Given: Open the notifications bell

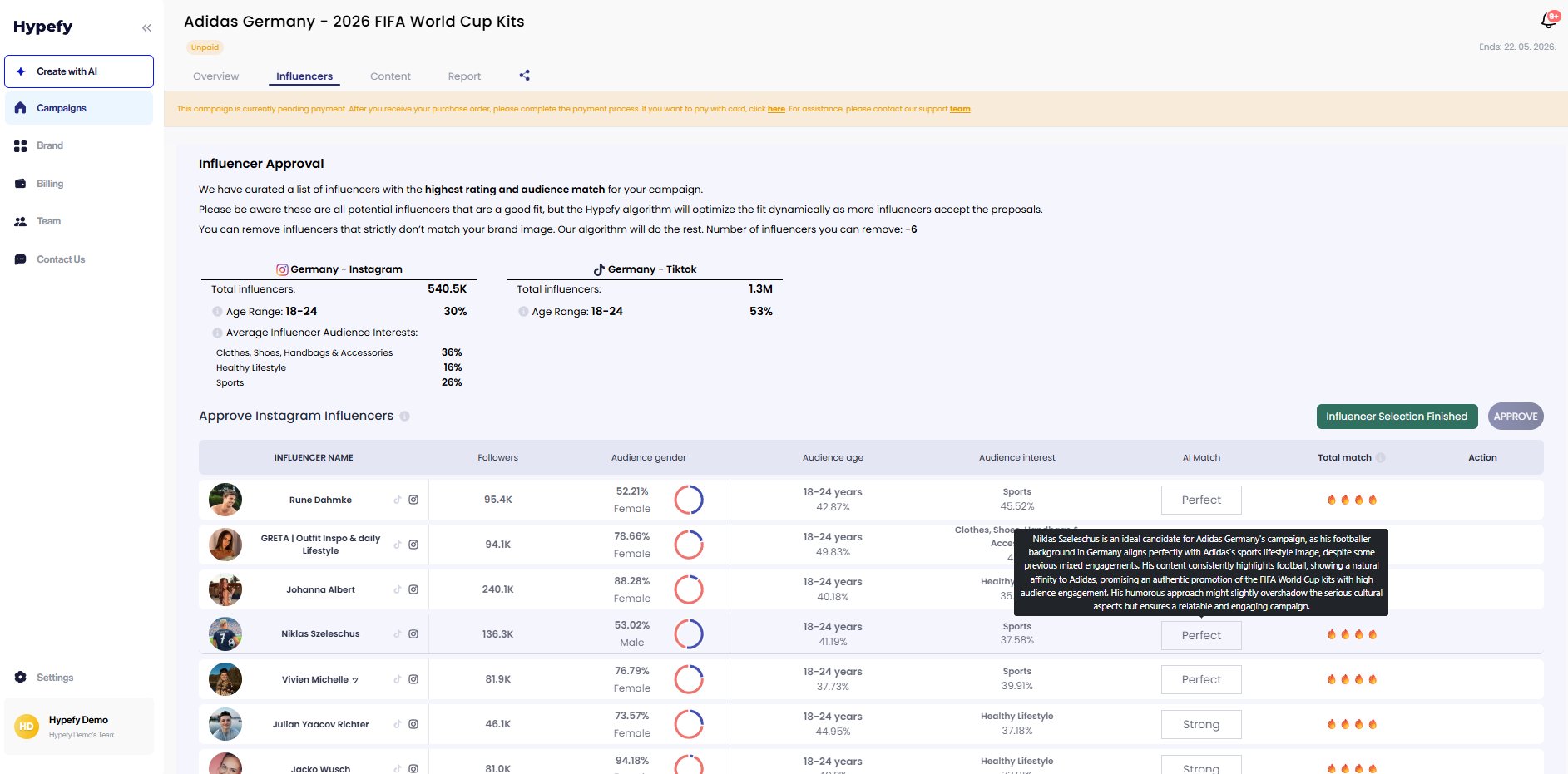Looking at the screenshot, I should pyautogui.click(x=1549, y=20).
